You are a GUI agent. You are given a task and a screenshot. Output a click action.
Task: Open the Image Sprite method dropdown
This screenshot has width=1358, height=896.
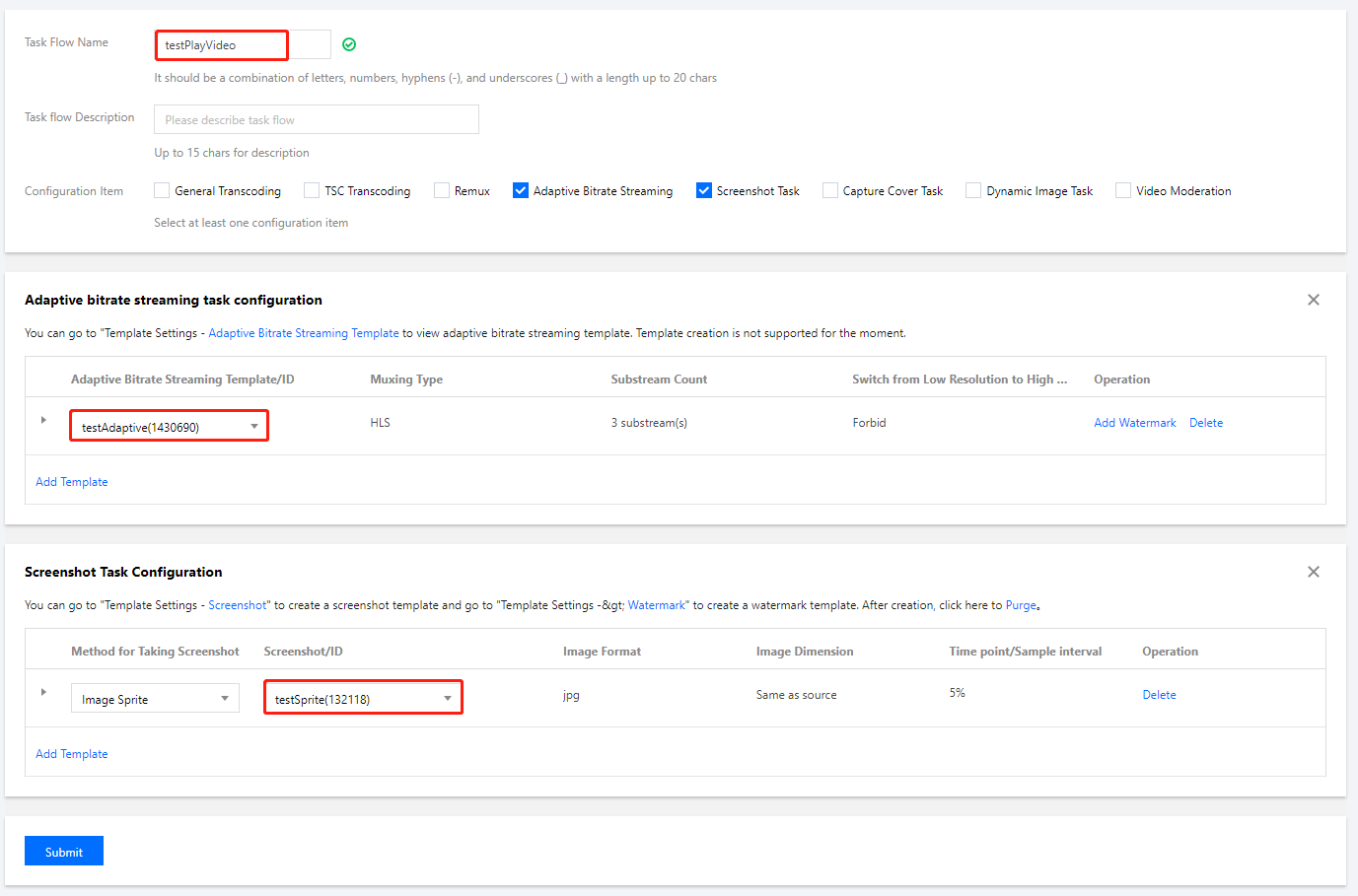[155, 699]
